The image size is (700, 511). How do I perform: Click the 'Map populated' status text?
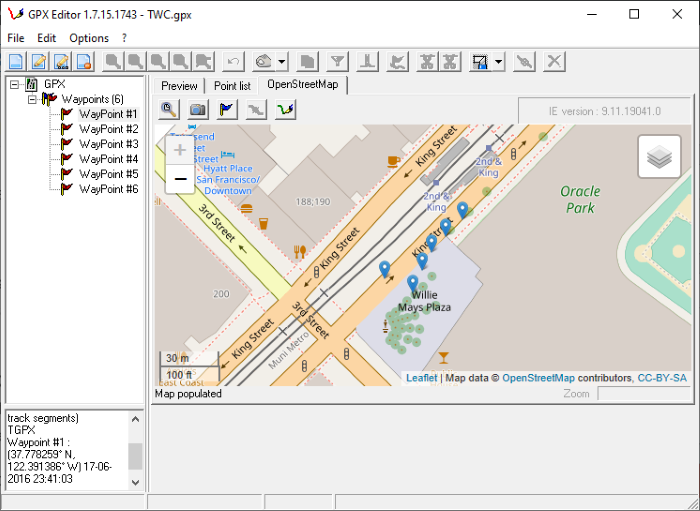pyautogui.click(x=188, y=394)
